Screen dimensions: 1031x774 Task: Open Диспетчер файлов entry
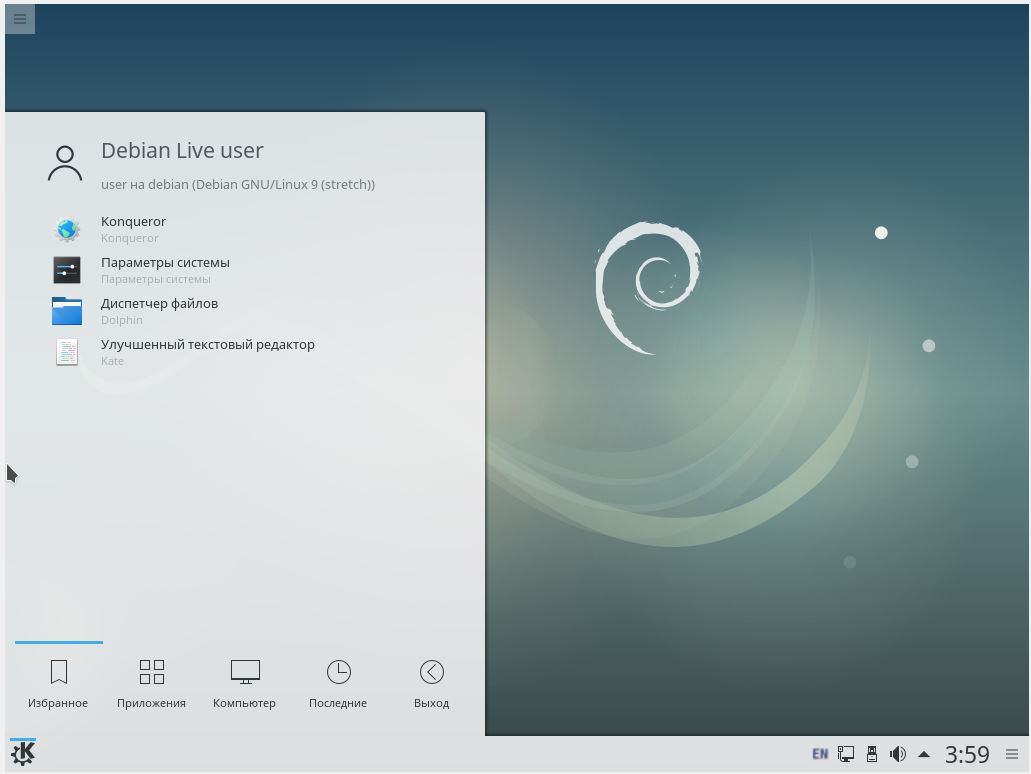[245, 311]
